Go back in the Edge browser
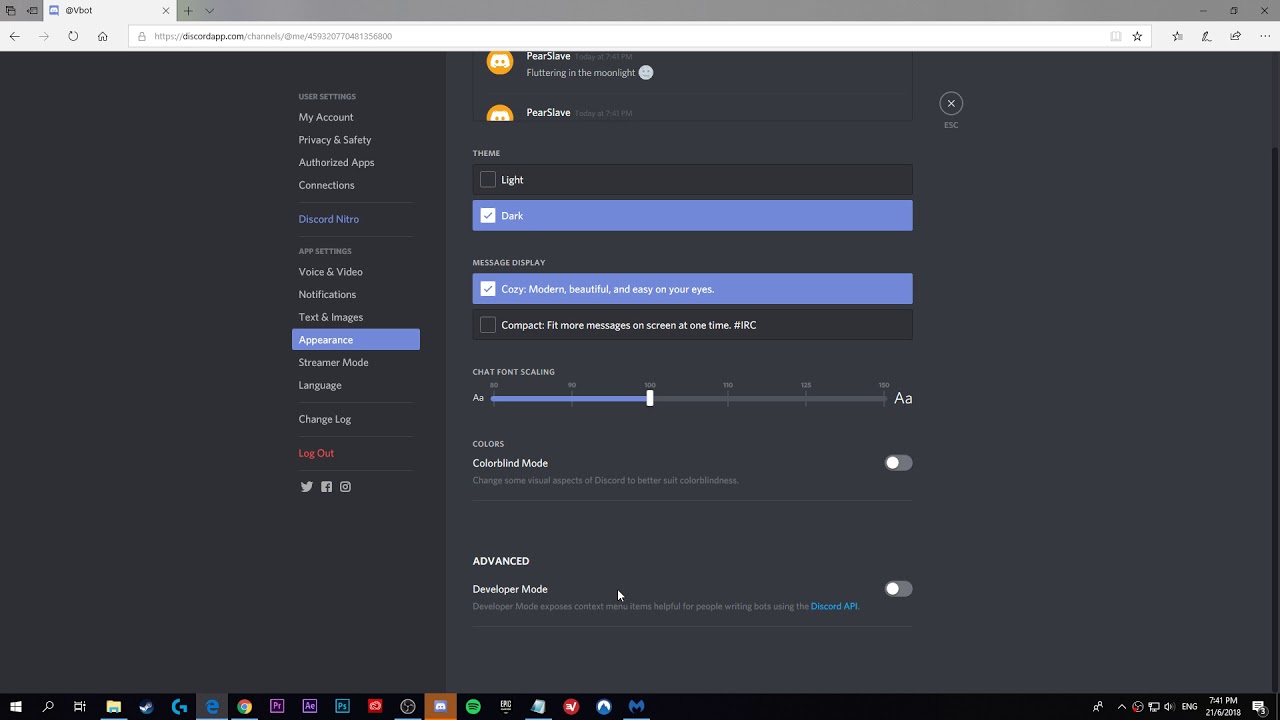The image size is (1280, 720). coord(14,36)
